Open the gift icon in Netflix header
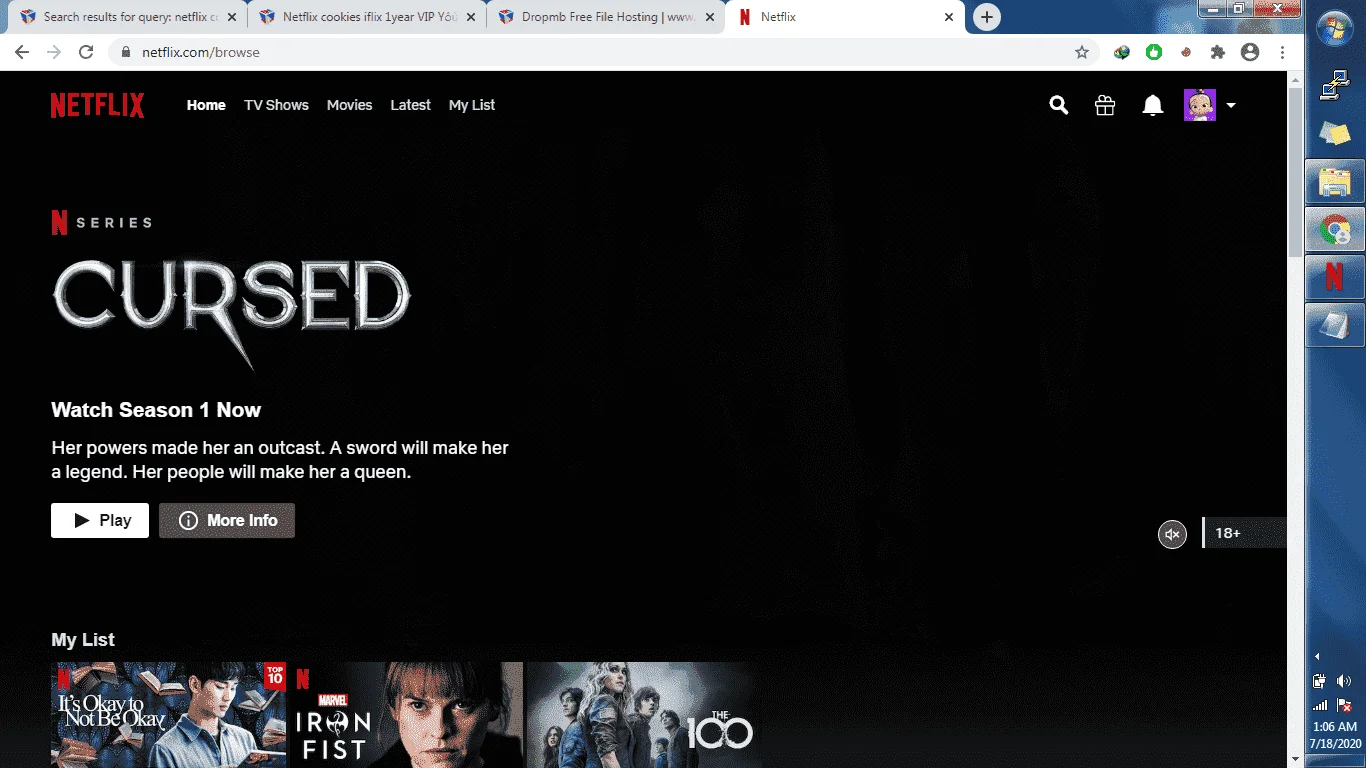Viewport: 1366px width, 768px height. pos(1105,105)
